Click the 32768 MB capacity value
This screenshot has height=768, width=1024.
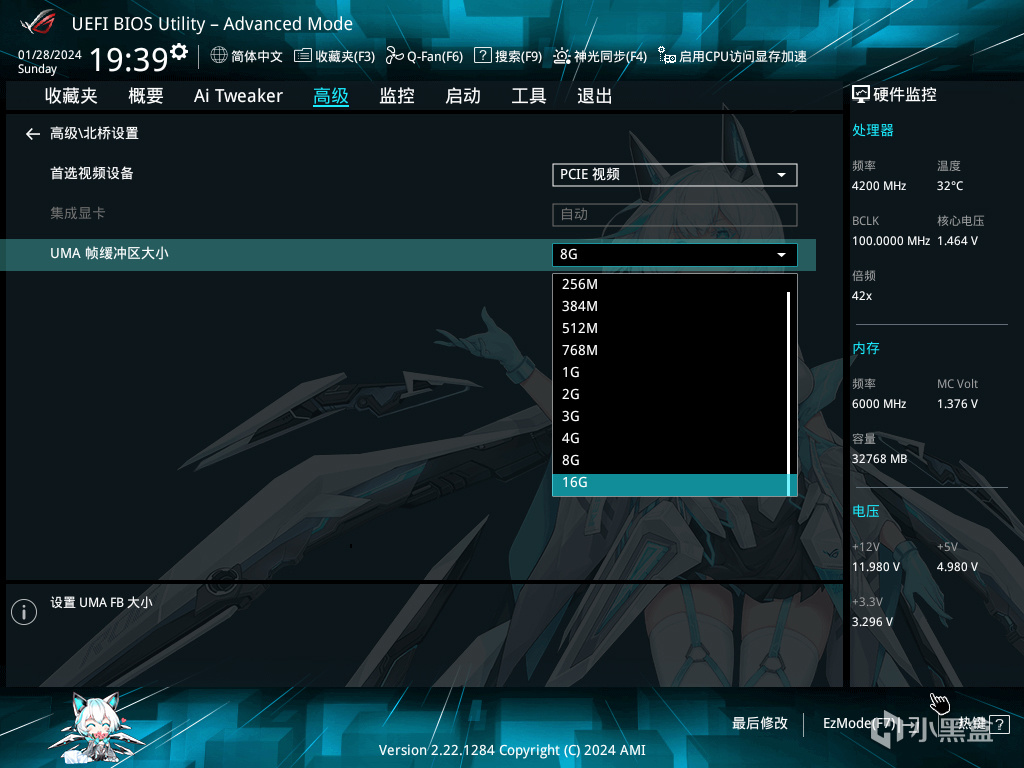point(880,459)
